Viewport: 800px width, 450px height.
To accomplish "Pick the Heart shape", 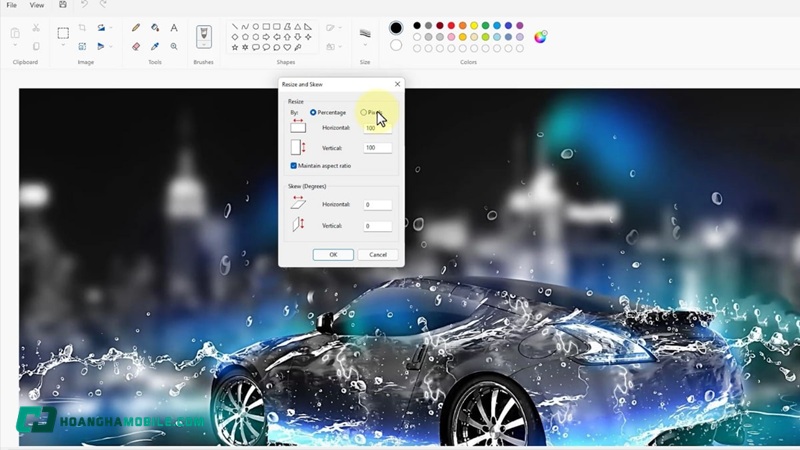I will 287,47.
